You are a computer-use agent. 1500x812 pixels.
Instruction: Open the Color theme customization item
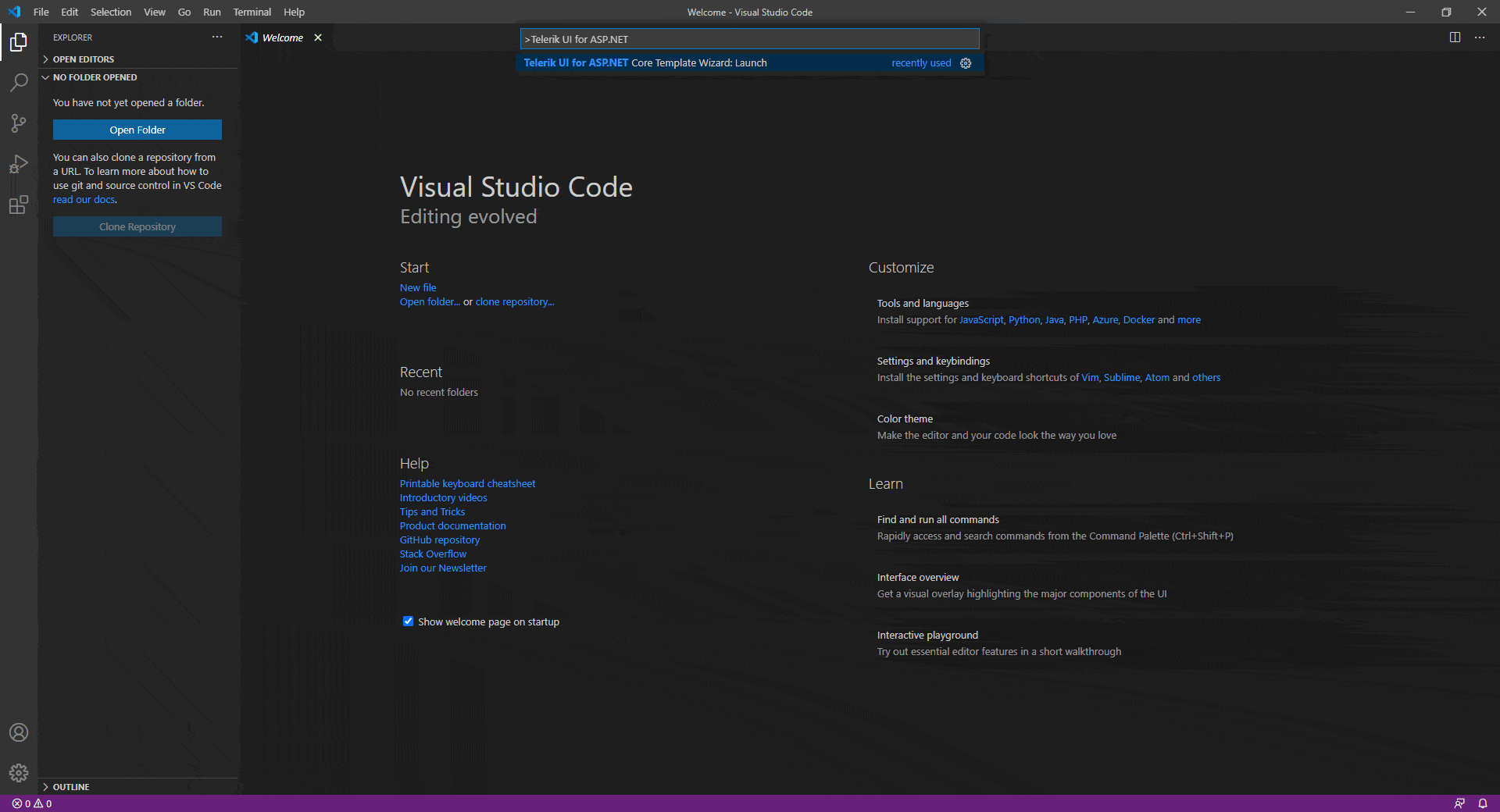click(997, 427)
